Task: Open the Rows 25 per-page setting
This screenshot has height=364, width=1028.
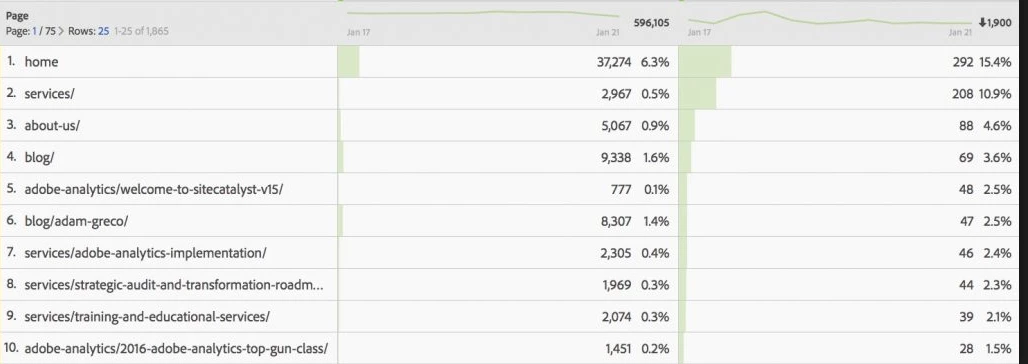Action: pos(104,31)
